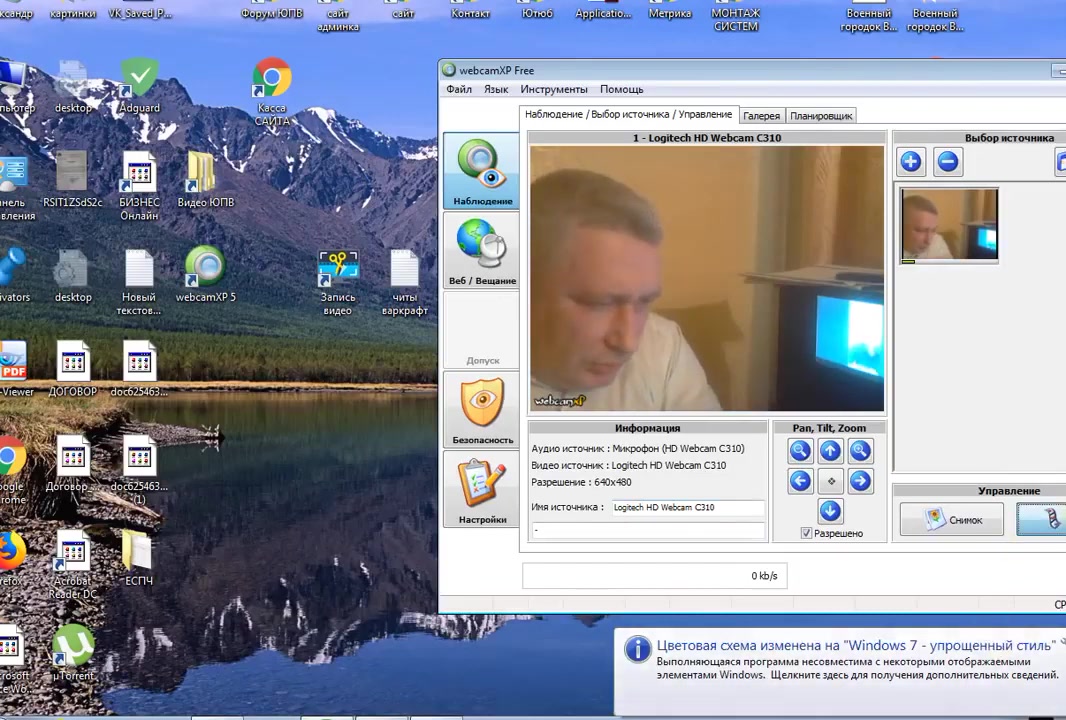Select the БИЗНЕС Онлайн desktop shortcut

pos(139,186)
